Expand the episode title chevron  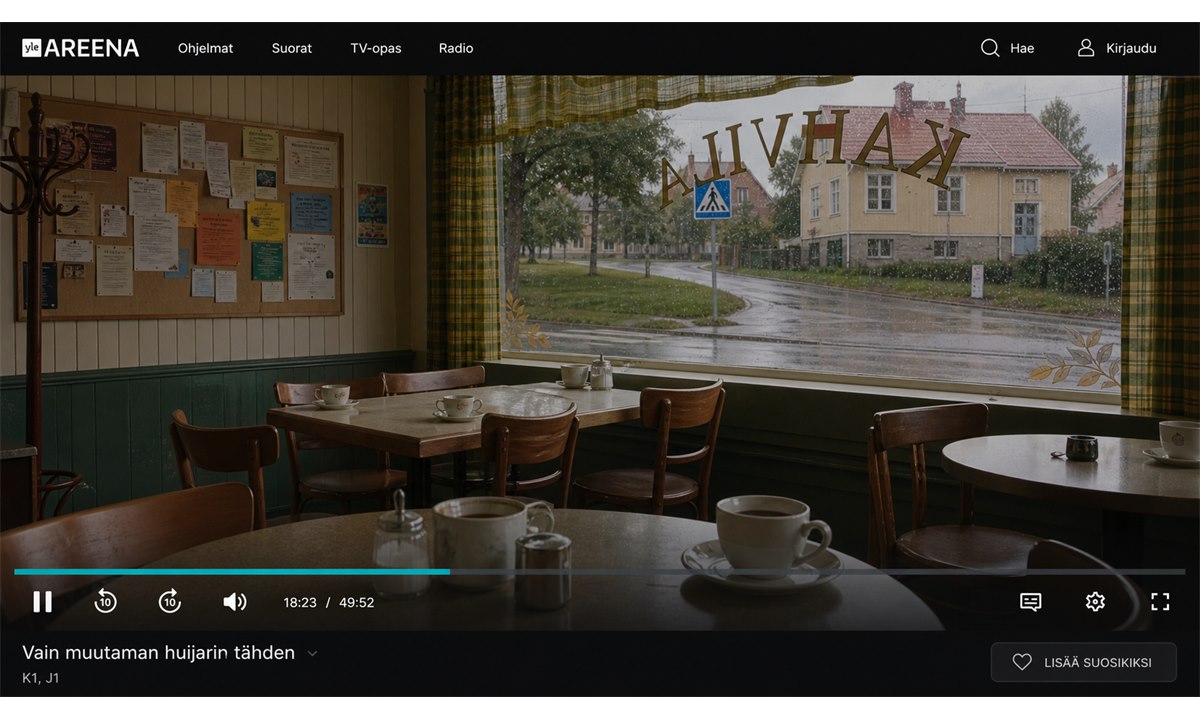point(312,654)
